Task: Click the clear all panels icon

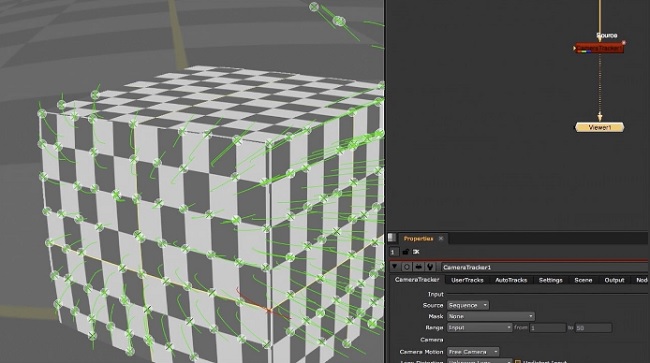Action: click(416, 252)
